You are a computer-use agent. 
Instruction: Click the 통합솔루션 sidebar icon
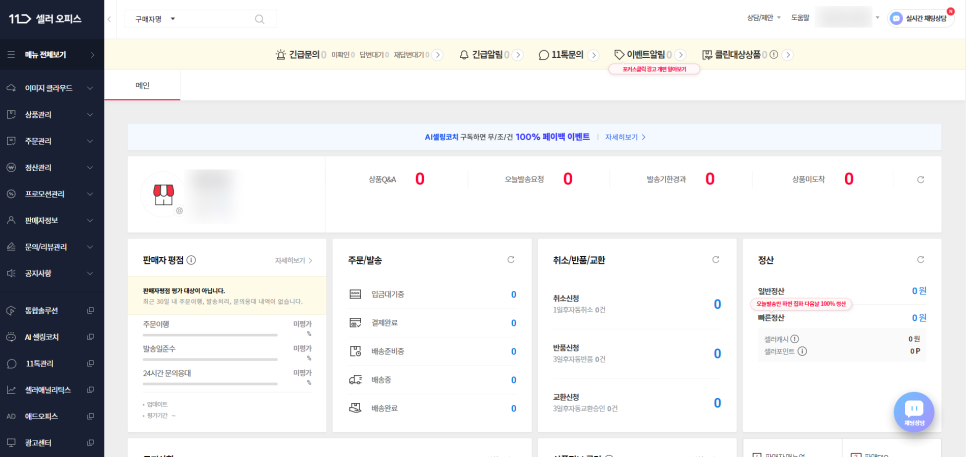pyautogui.click(x=10, y=310)
